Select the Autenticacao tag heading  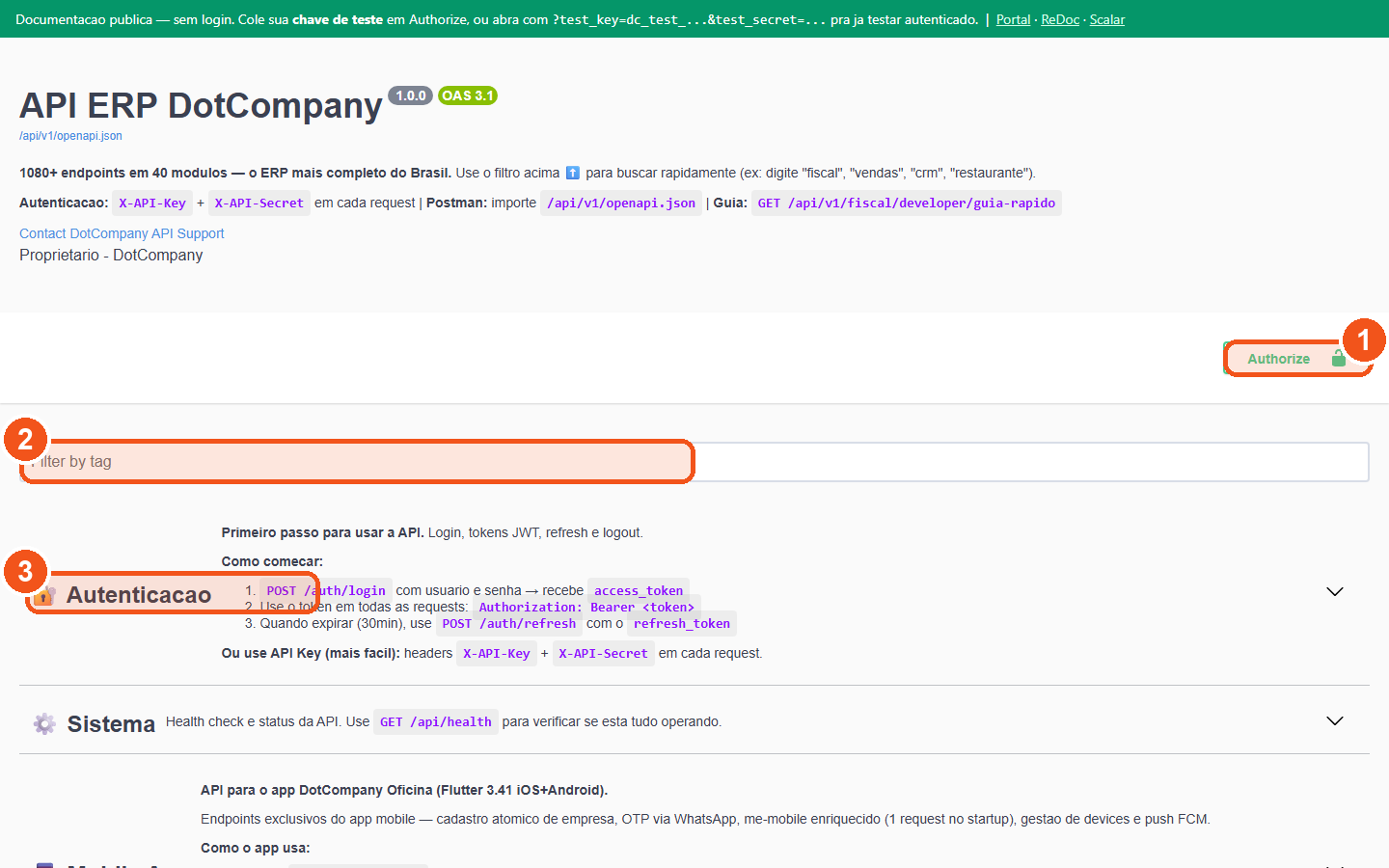(x=139, y=595)
